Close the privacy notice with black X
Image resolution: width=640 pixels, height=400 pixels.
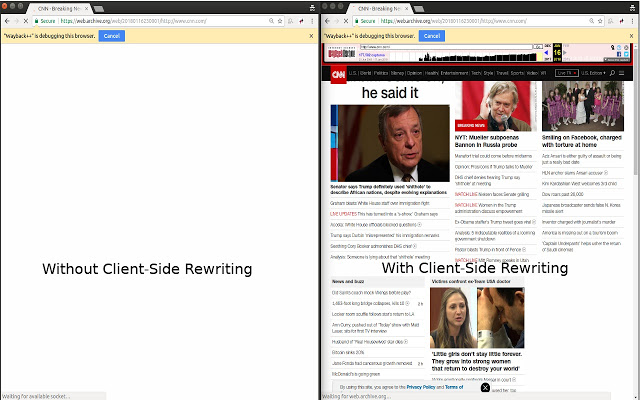pyautogui.click(x=485, y=387)
